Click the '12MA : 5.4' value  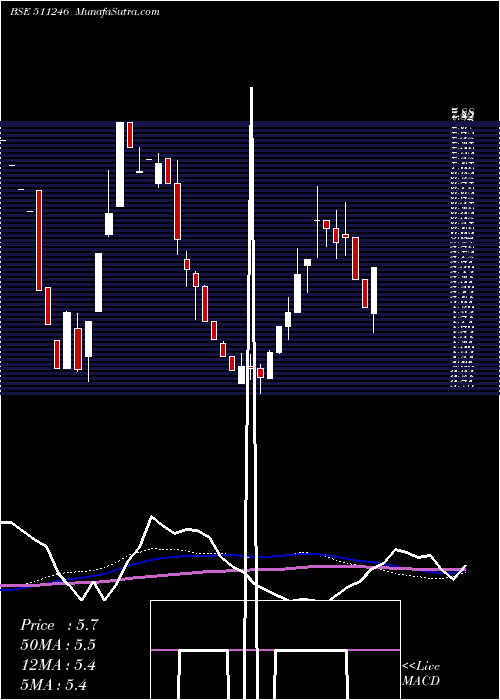point(58,665)
